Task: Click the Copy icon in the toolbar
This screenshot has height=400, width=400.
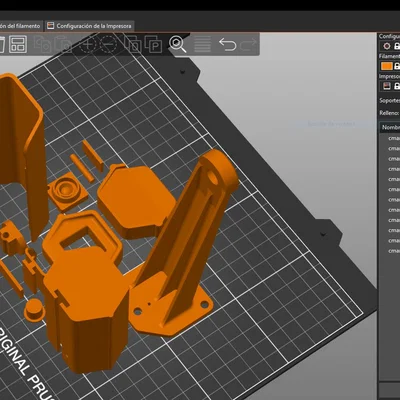Action: pyautogui.click(x=43, y=44)
